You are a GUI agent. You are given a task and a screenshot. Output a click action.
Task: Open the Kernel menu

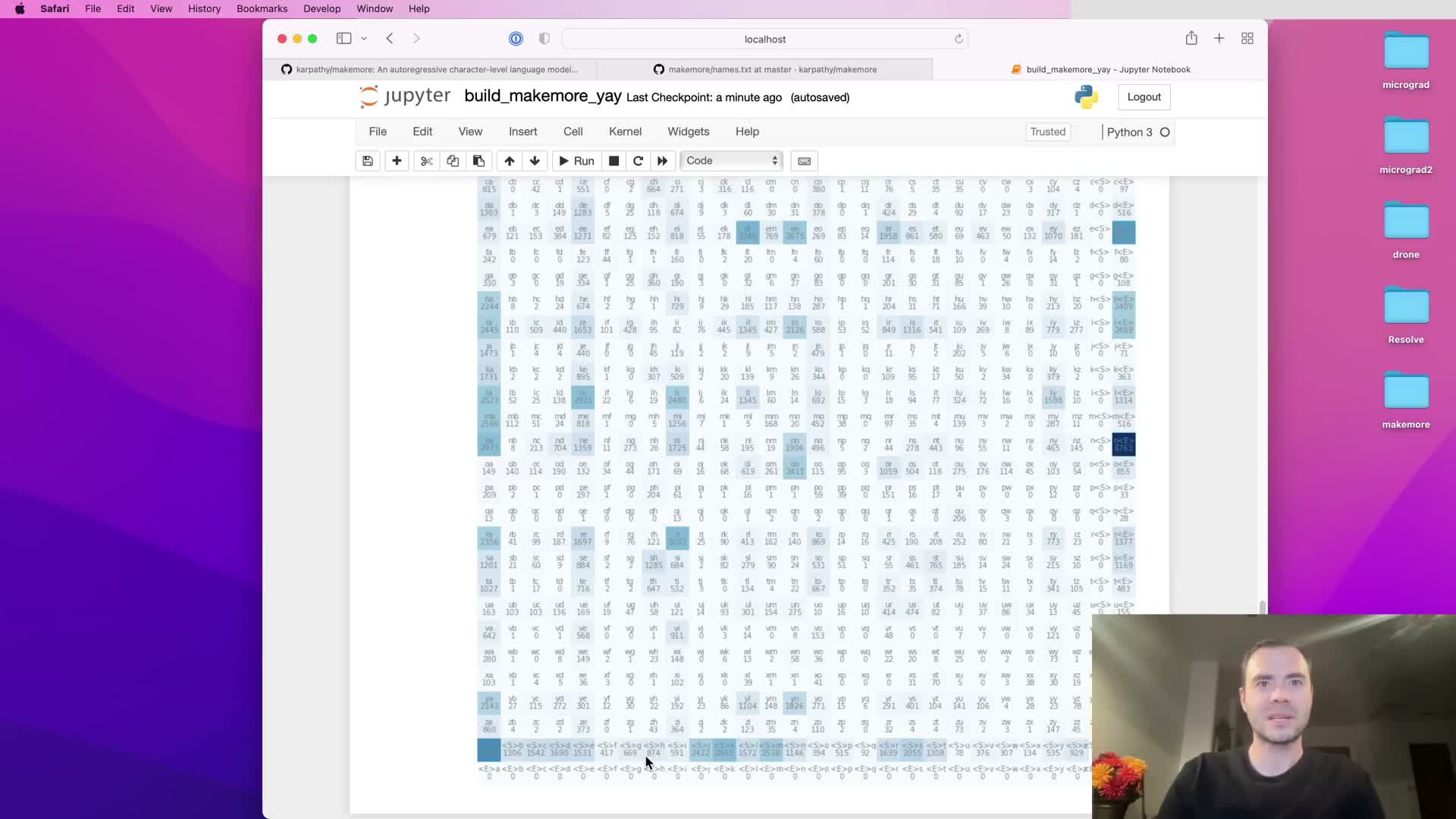(625, 131)
